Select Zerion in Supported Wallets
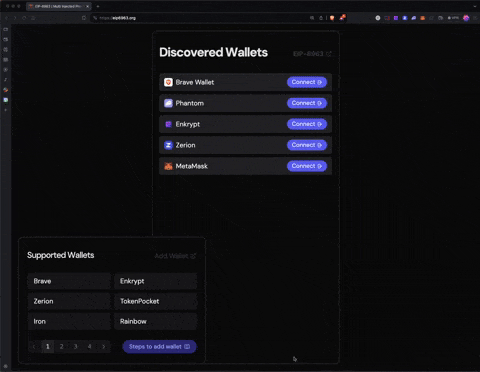The image size is (480, 372). [x=69, y=301]
